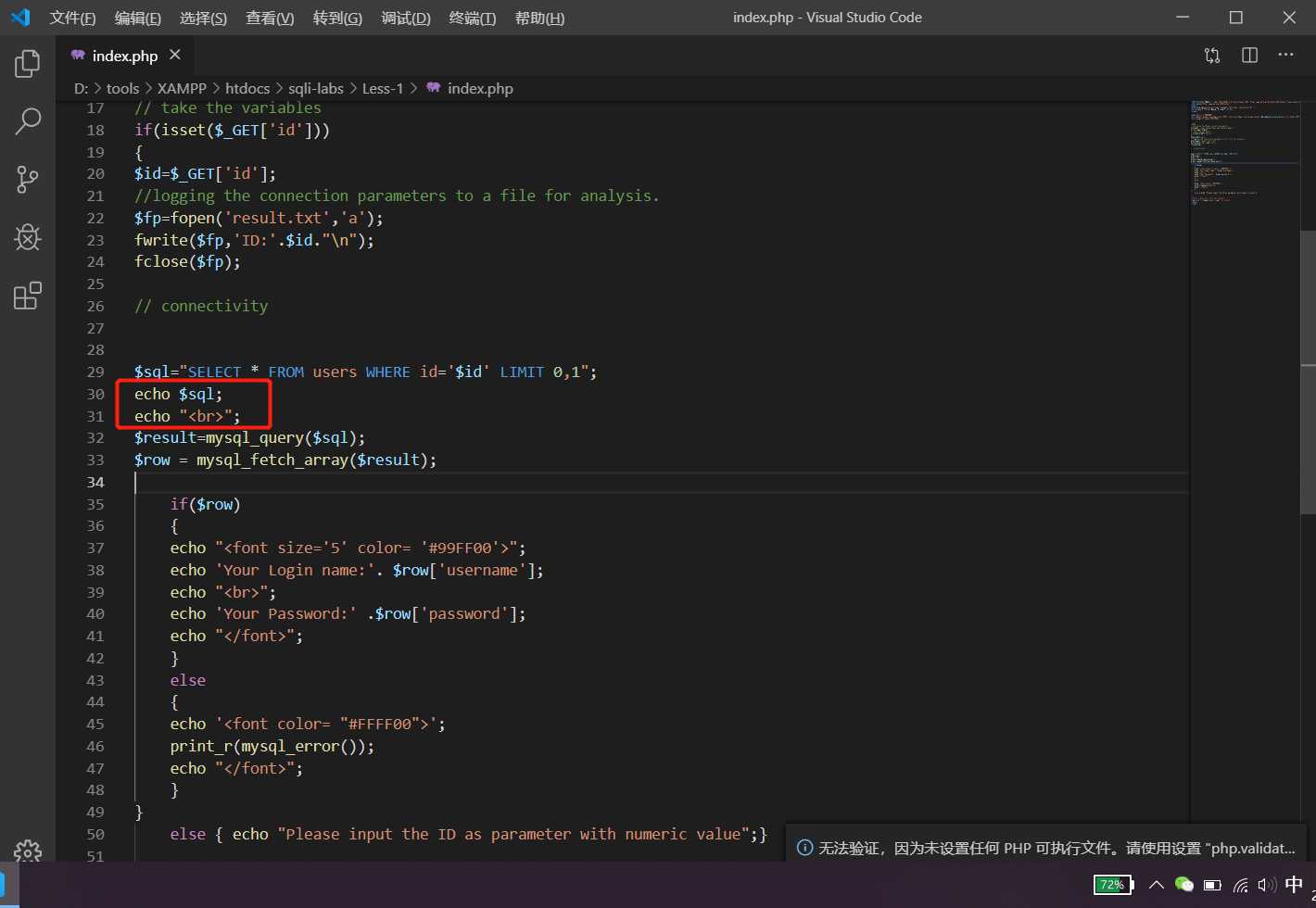The height and width of the screenshot is (908, 1316).
Task: Open the 选择(S) menu
Action: [203, 18]
